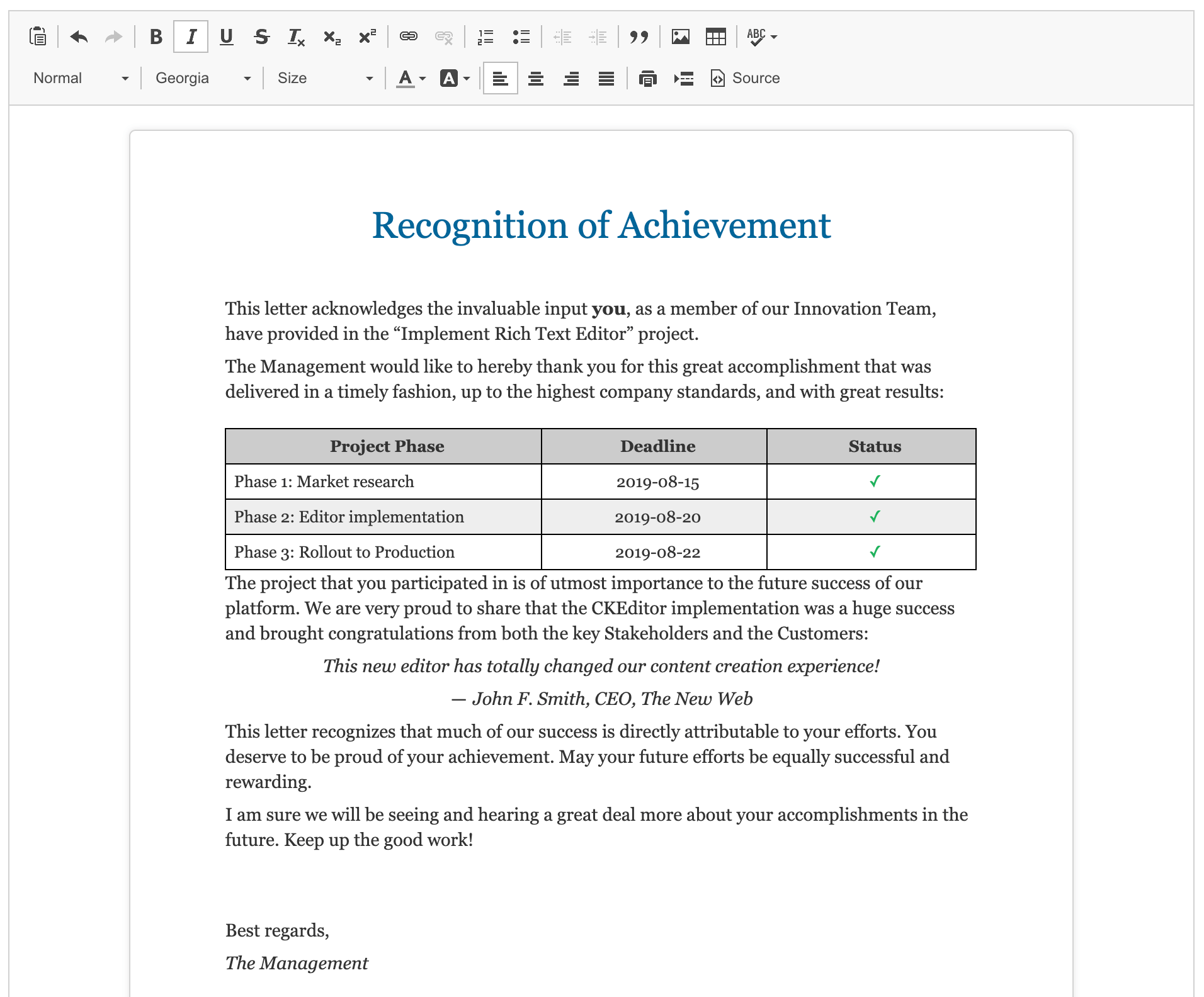Insert a numbered list
The width and height of the screenshot is (1204, 997).
click(x=486, y=37)
